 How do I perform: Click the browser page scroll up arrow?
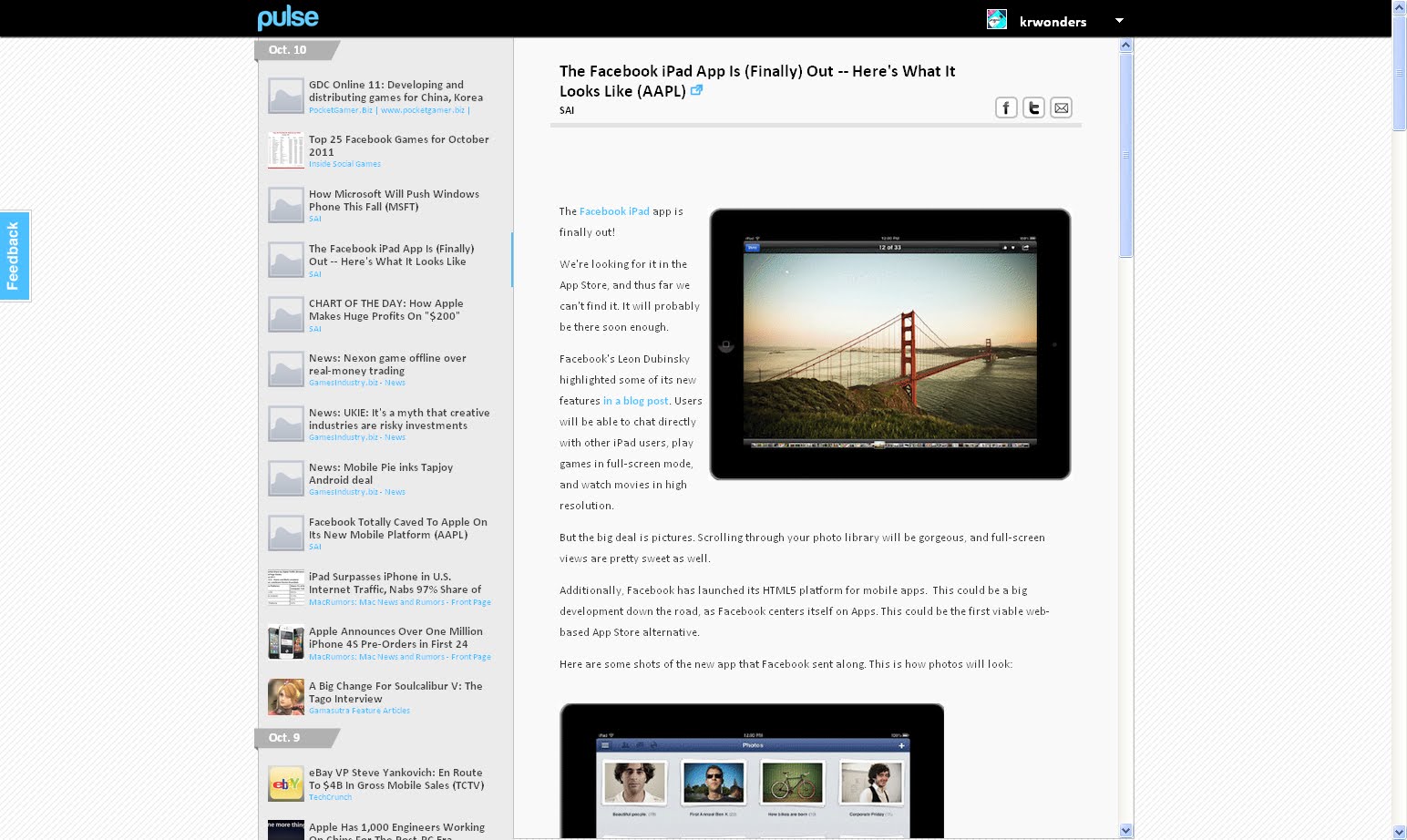coord(1400,7)
